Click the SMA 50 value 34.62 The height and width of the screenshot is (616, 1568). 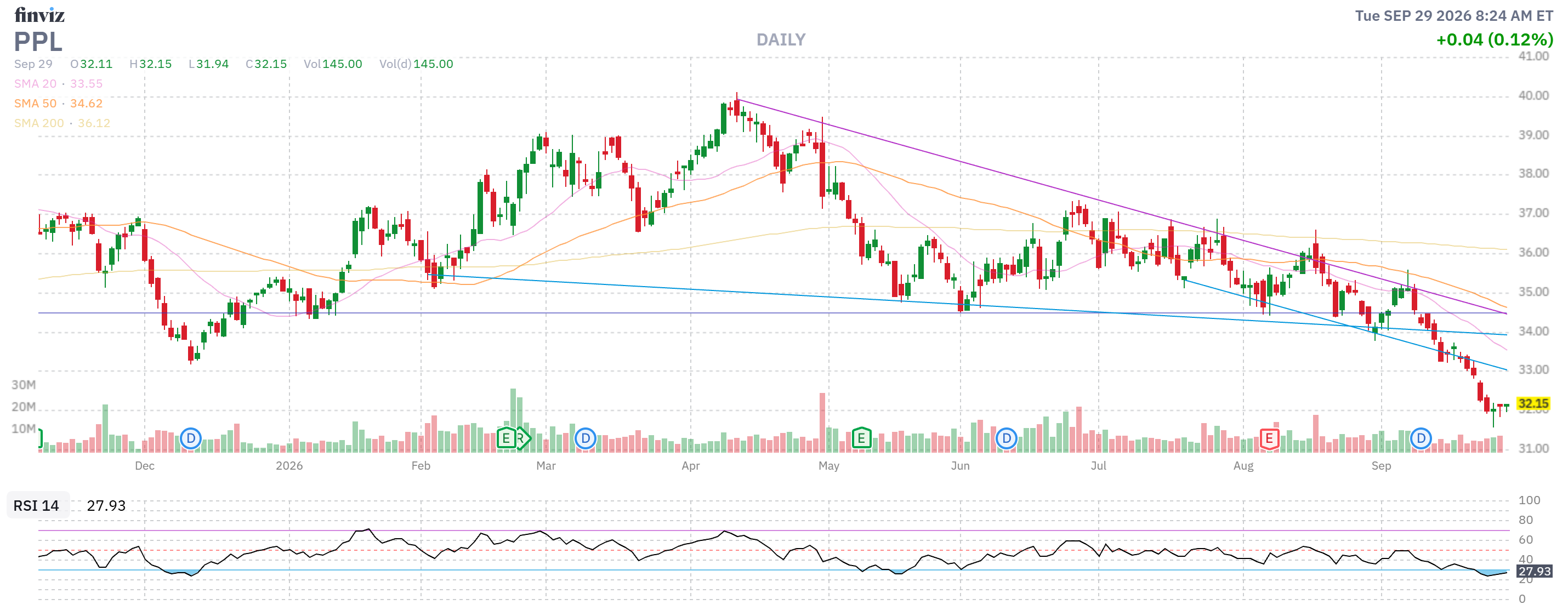point(87,104)
